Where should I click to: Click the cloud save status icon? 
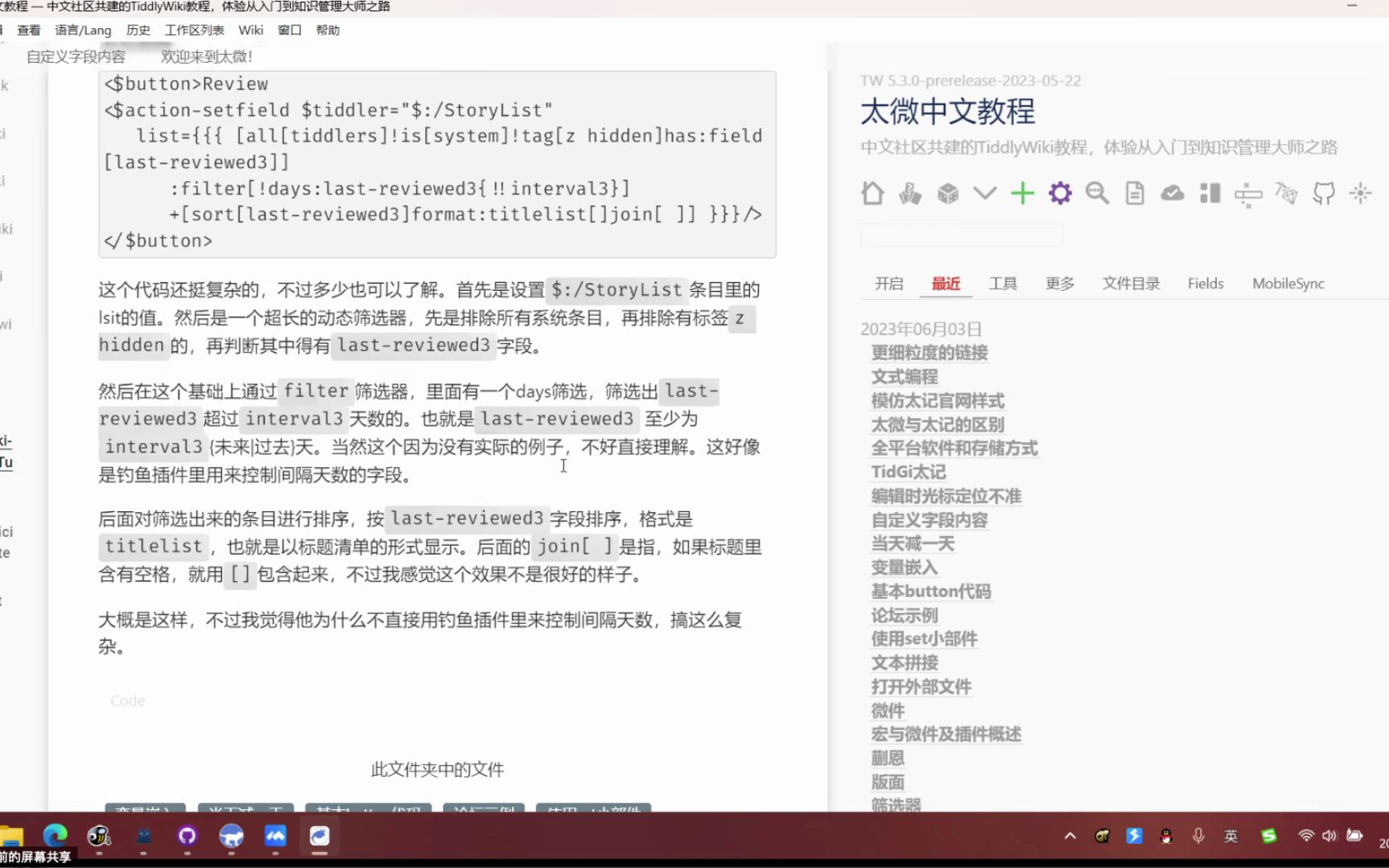pos(1173,193)
